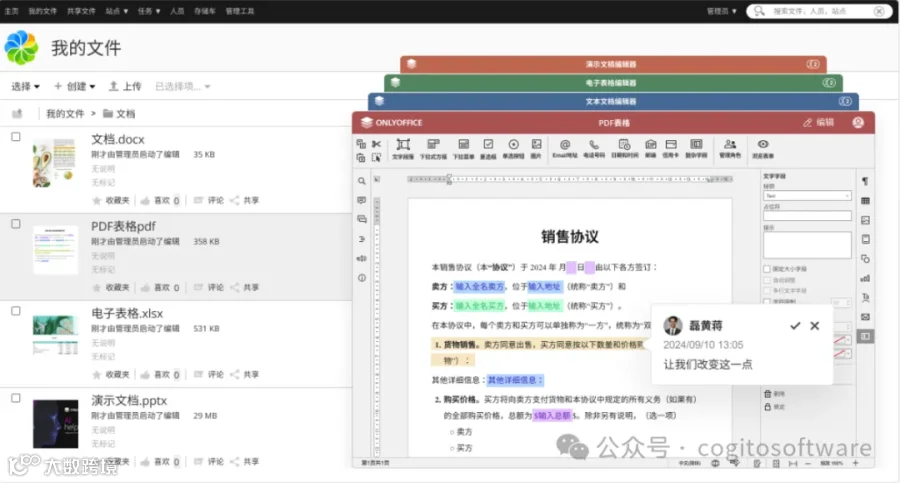Image resolution: width=900 pixels, height=483 pixels.
Task: Select checkbox for 演示文档.pptx
Action: point(16,398)
